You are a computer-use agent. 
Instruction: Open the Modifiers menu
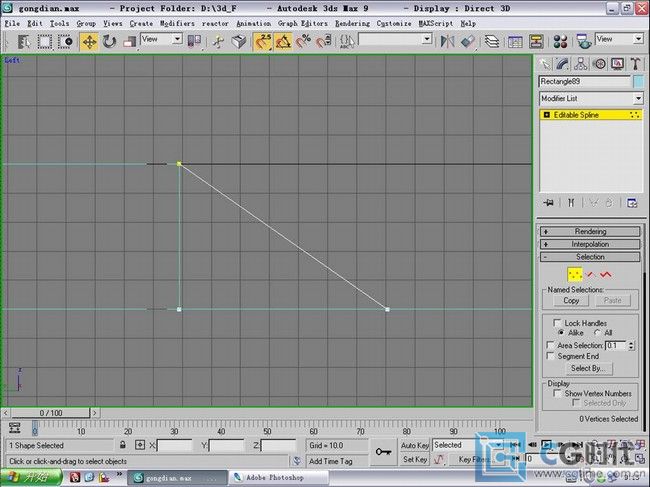click(177, 24)
